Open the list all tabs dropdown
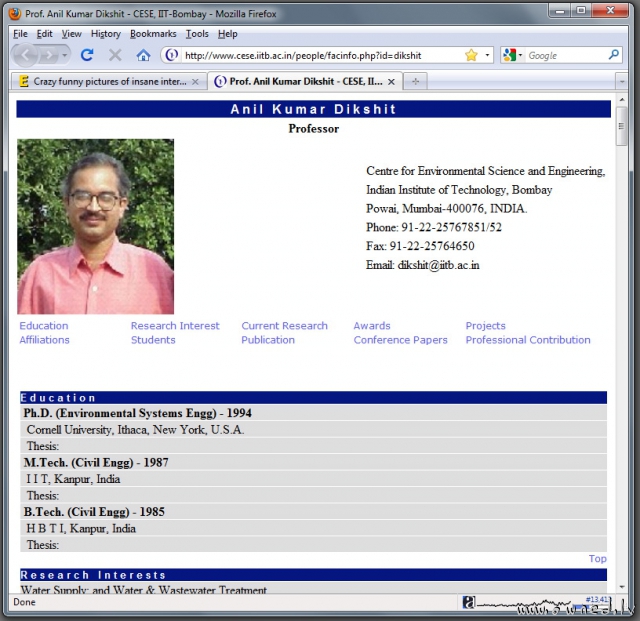The height and width of the screenshot is (621, 640). coord(621,82)
